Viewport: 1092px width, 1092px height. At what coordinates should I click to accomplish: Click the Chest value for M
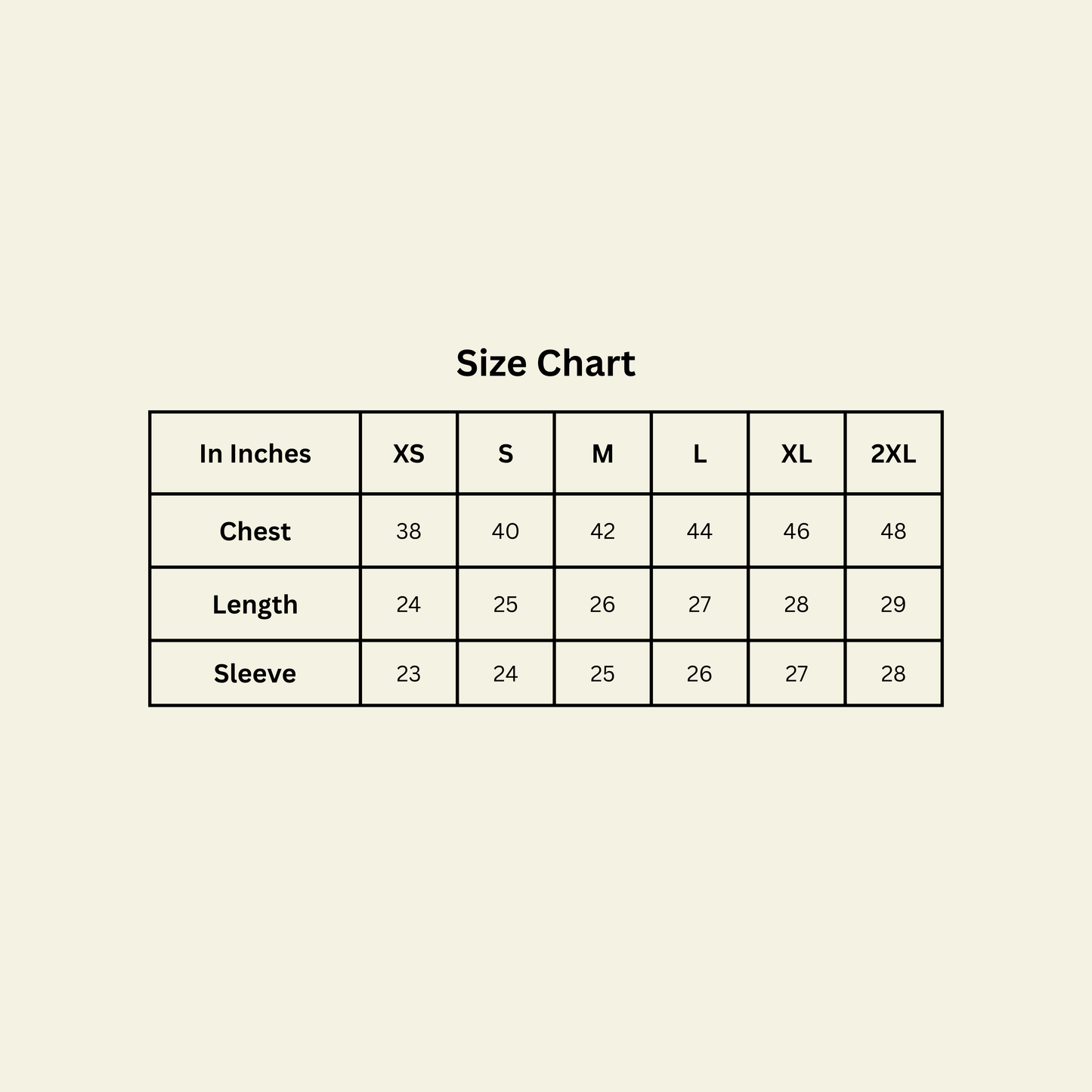602,531
